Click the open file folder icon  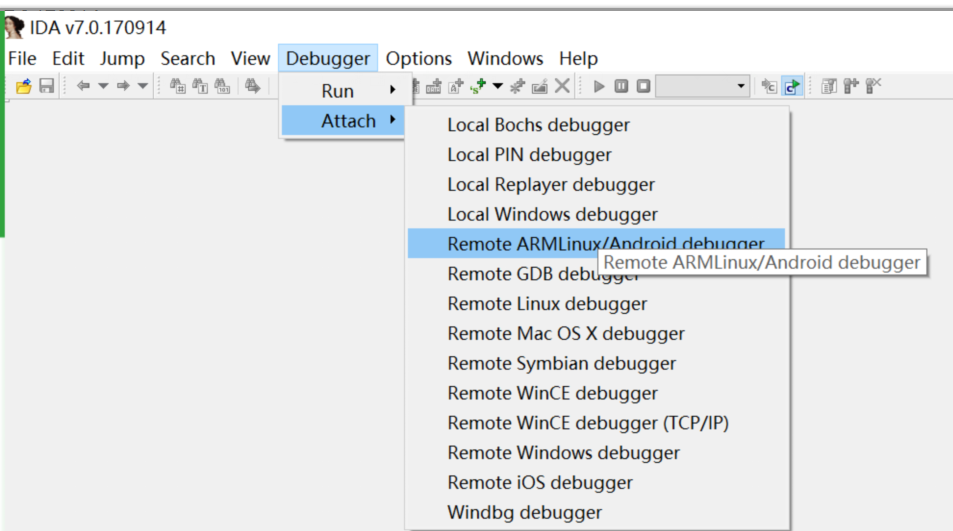[x=24, y=86]
